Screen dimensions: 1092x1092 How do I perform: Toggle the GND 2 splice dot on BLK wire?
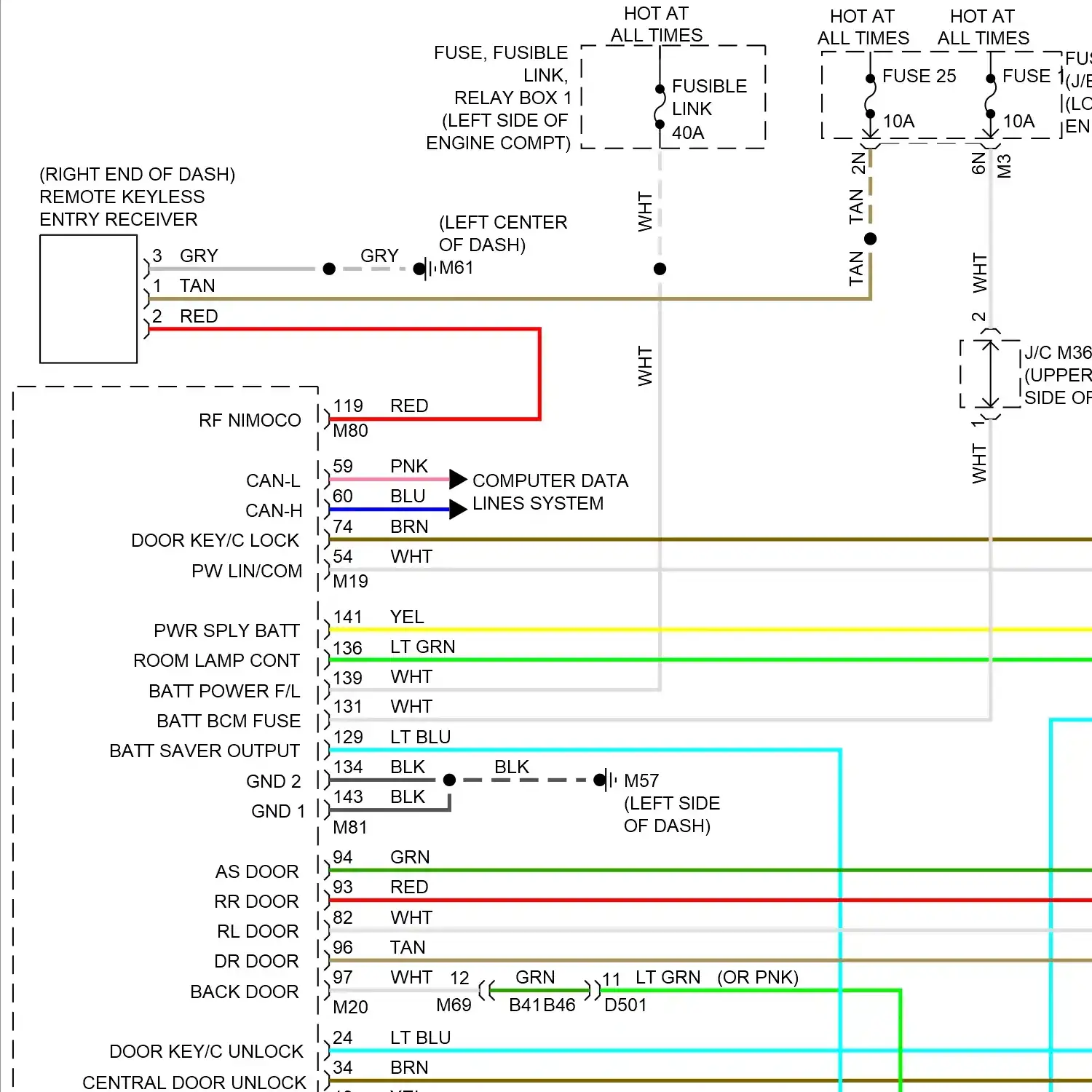450,780
